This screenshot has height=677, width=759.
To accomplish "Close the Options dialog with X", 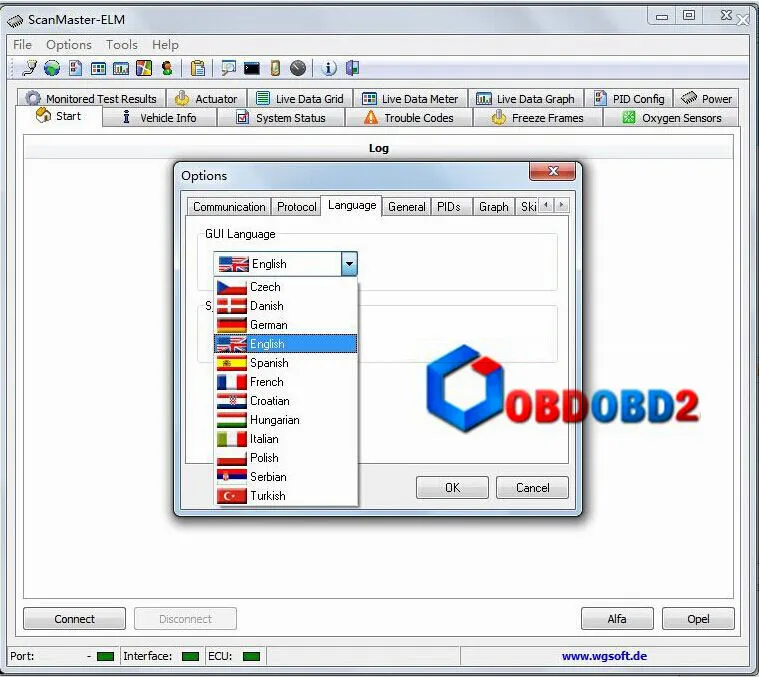I will 553,171.
